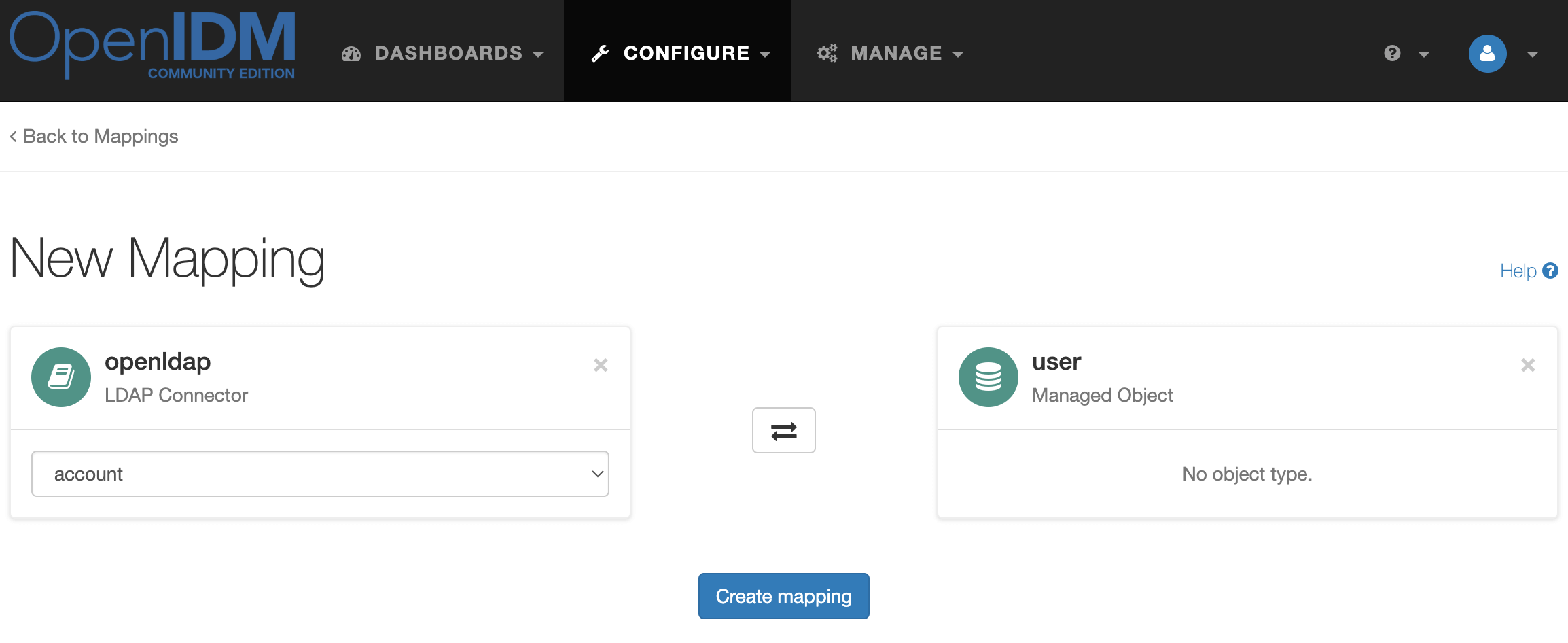Image resolution: width=1568 pixels, height=643 pixels.
Task: Go back to Mappings
Action: tap(94, 136)
